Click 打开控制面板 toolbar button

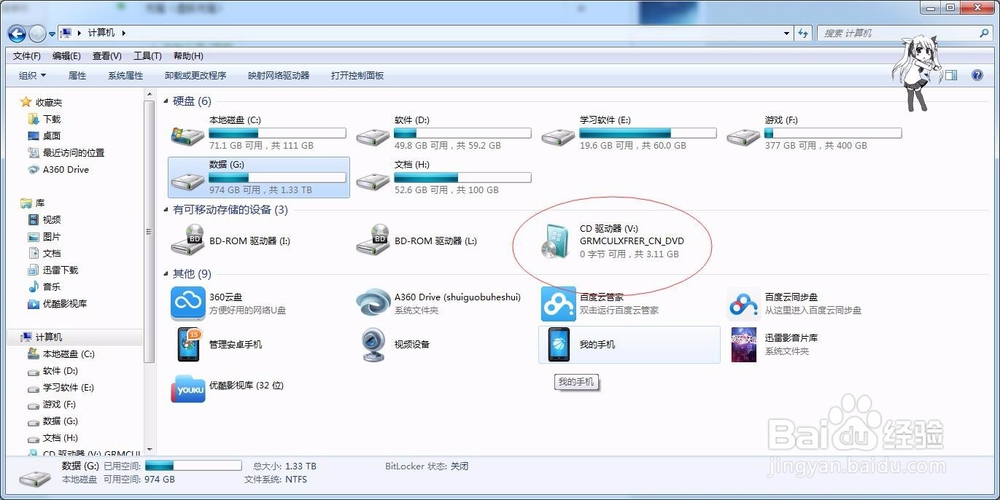tap(357, 75)
